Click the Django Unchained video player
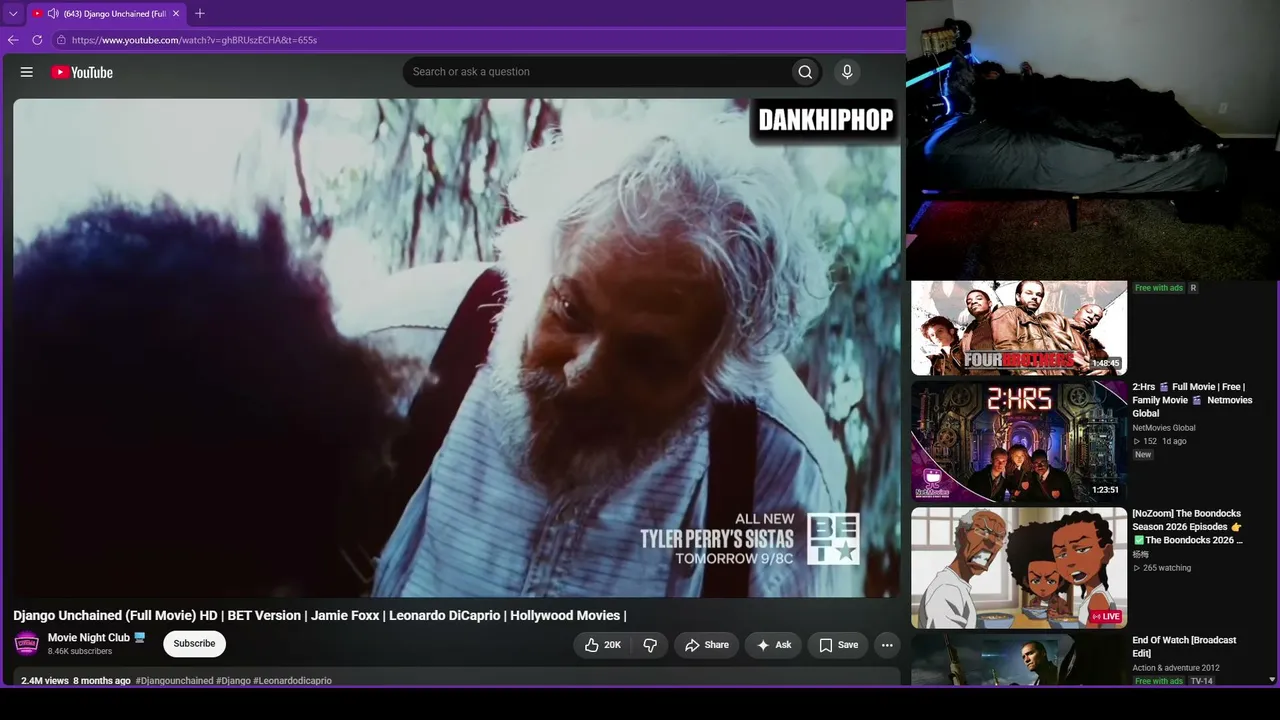Image resolution: width=1280 pixels, height=720 pixels. point(457,348)
